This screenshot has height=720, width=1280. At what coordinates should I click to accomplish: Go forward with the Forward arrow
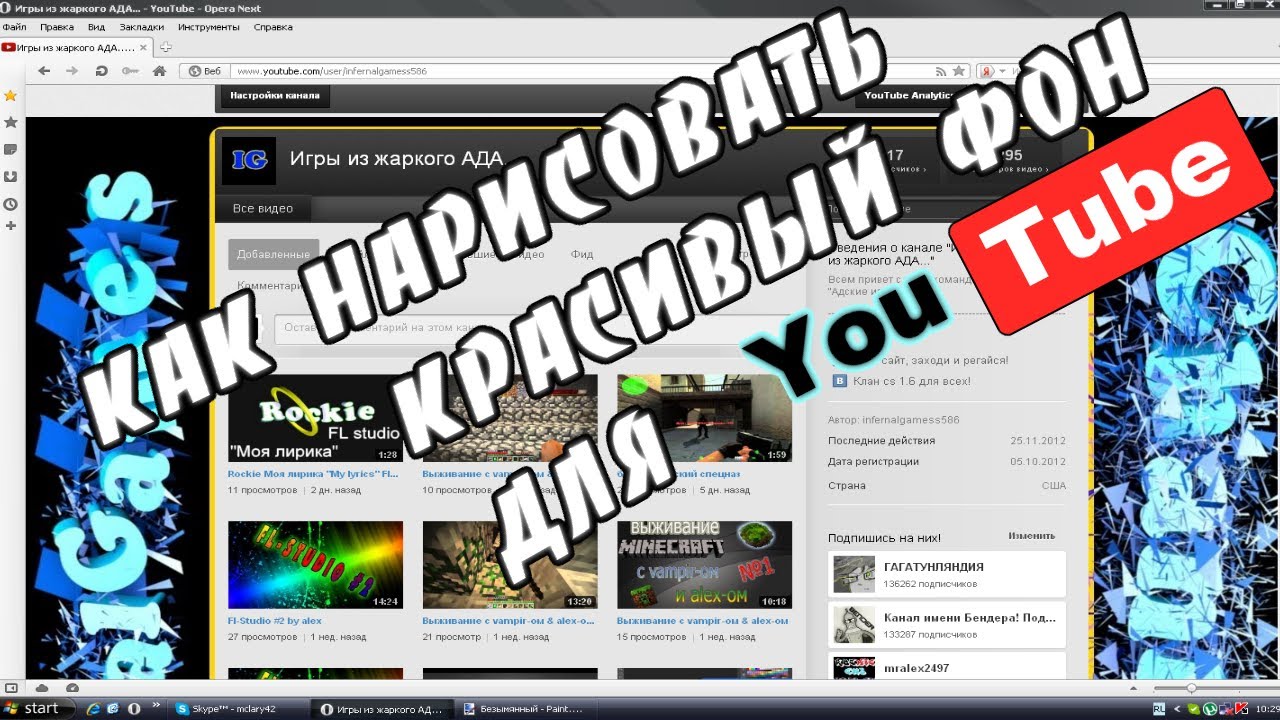pyautogui.click(x=72, y=71)
